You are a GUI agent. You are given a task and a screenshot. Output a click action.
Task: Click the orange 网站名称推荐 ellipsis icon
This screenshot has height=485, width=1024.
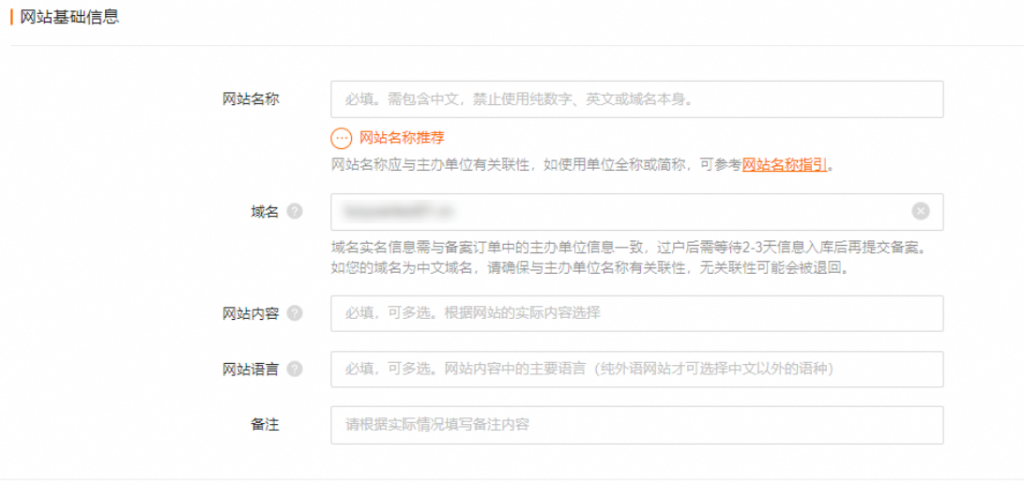[342, 138]
